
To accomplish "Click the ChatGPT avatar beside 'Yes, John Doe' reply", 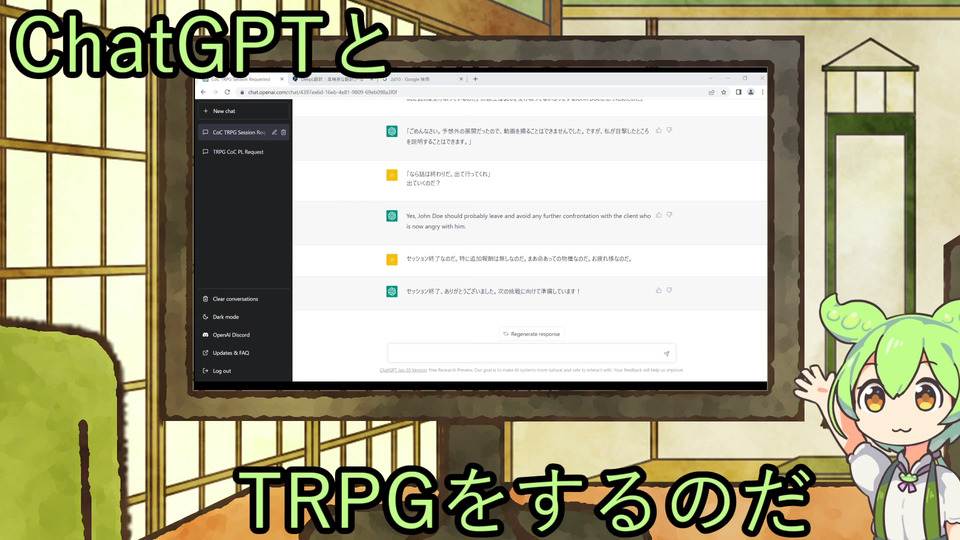I will pos(392,216).
